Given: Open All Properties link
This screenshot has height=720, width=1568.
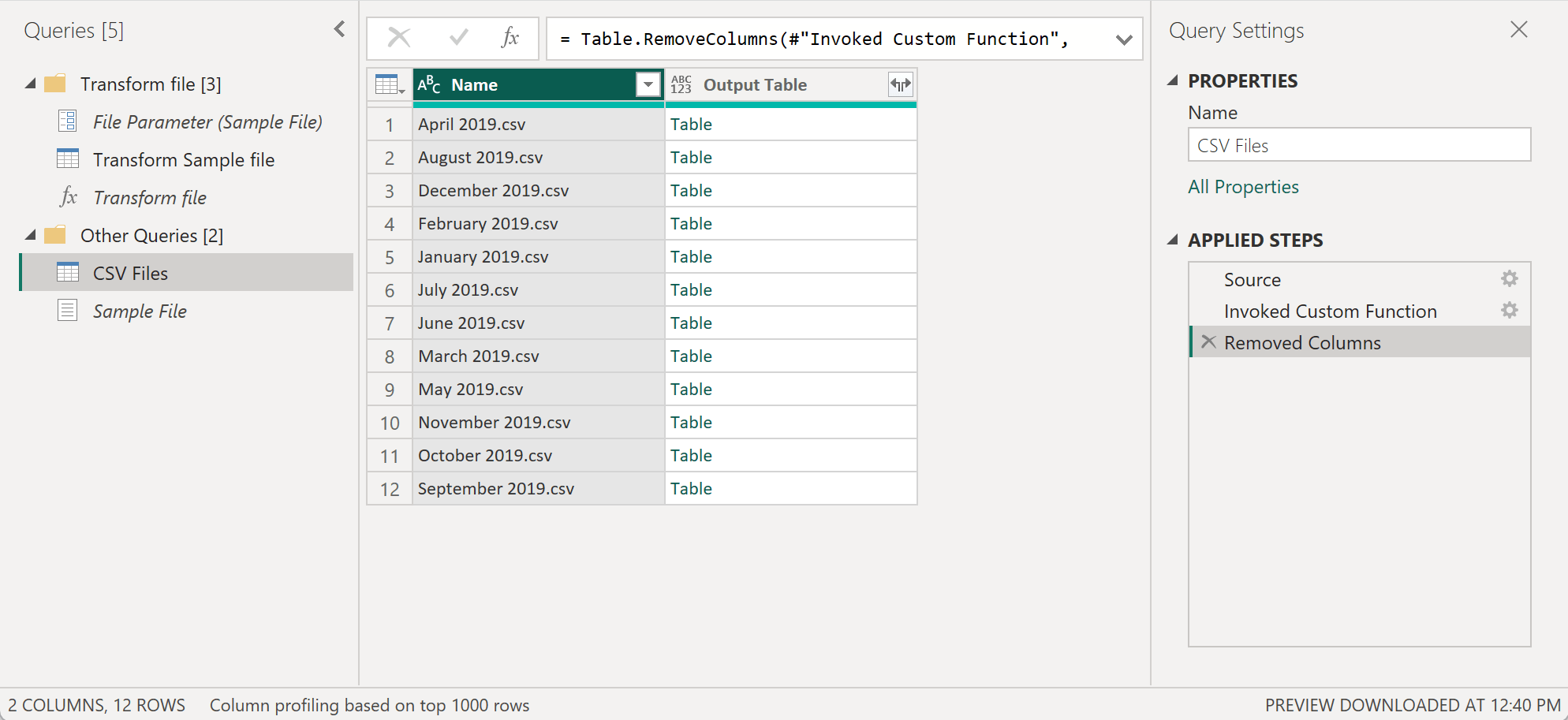Looking at the screenshot, I should (1243, 187).
